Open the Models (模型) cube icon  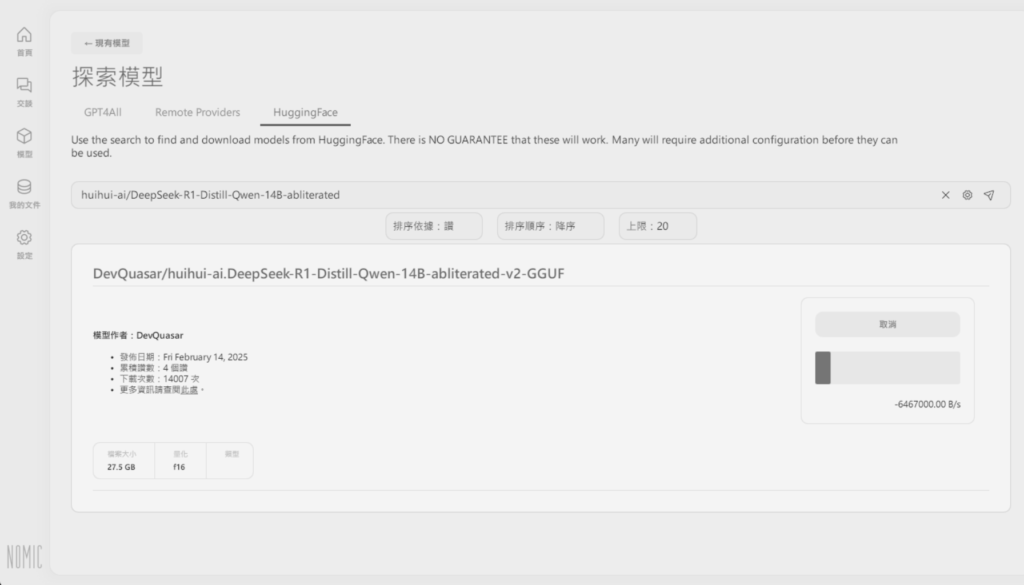coord(24,142)
